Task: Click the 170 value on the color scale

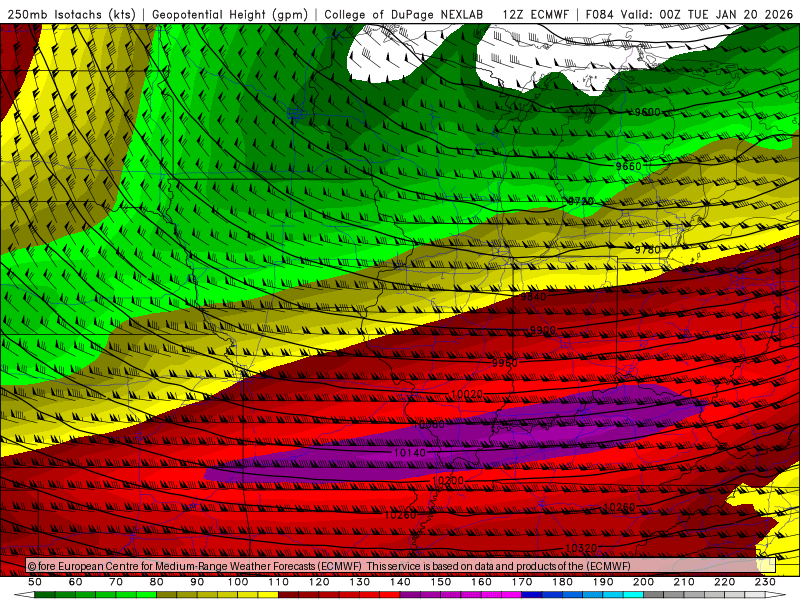Action: tap(521, 582)
